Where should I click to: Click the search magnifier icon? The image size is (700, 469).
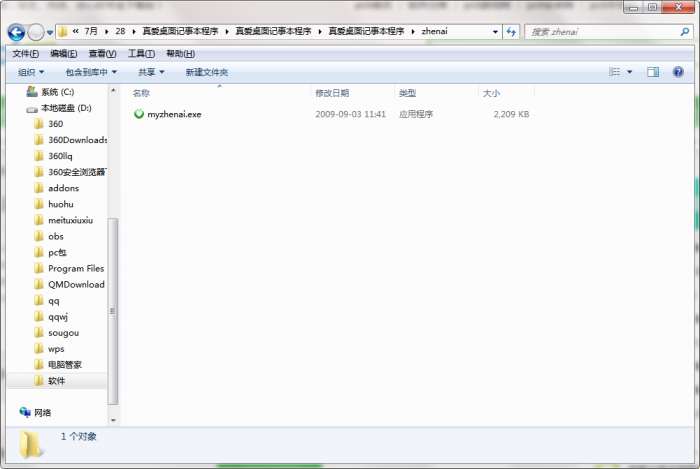click(684, 32)
